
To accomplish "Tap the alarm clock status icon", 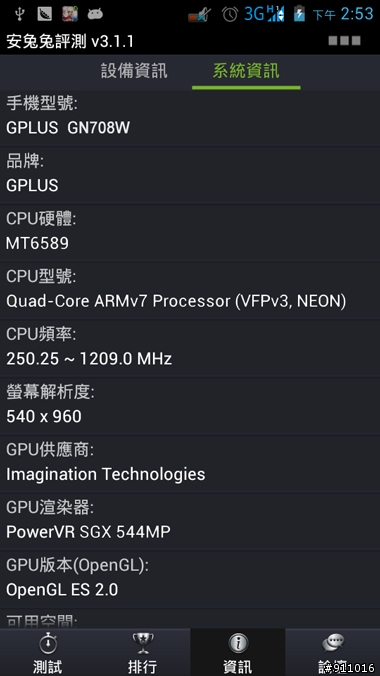I will pos(230,14).
